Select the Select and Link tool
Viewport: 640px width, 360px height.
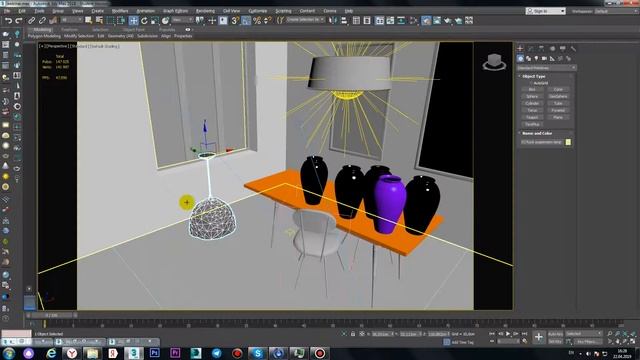(x=31, y=20)
